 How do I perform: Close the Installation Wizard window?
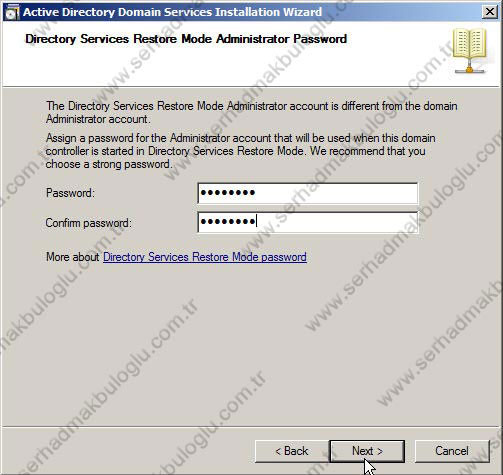click(x=490, y=12)
